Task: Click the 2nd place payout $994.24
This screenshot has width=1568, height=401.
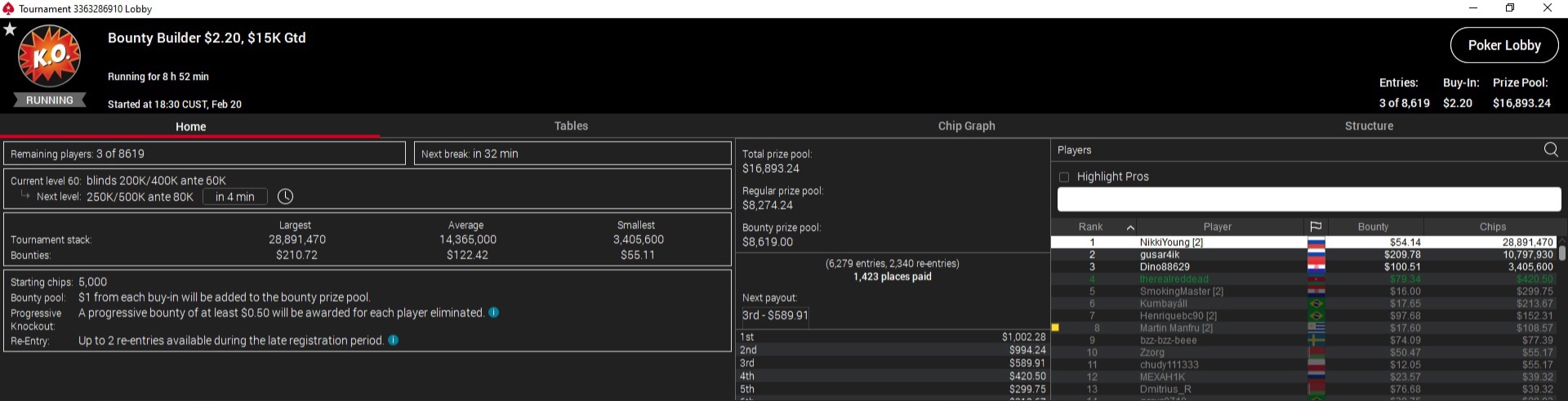Action: (x=1027, y=350)
